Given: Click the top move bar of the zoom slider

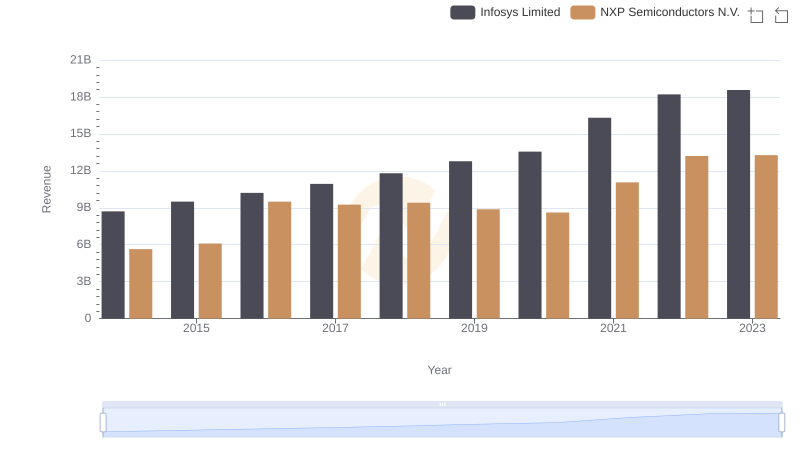Looking at the screenshot, I should pos(442,404).
